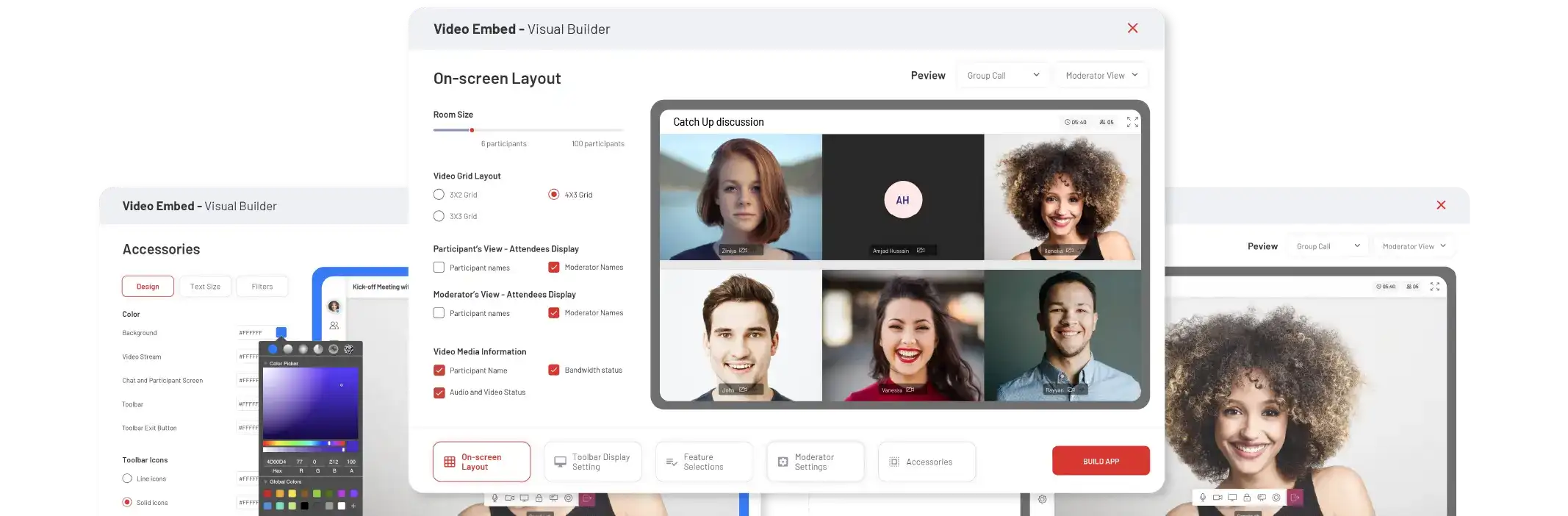Click the Room Size slider handle
The image size is (1568, 516).
472,130
